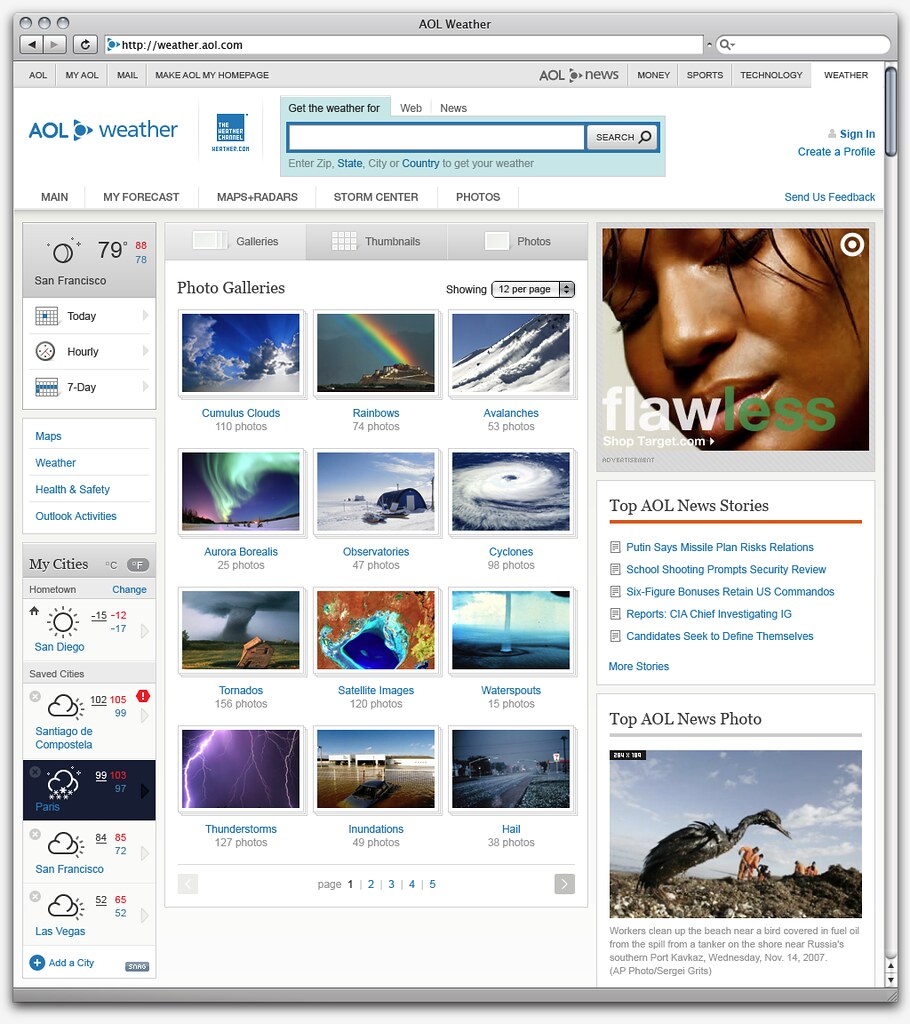Click the Weather Channel logo
The height and width of the screenshot is (1024, 910).
pyautogui.click(x=231, y=132)
